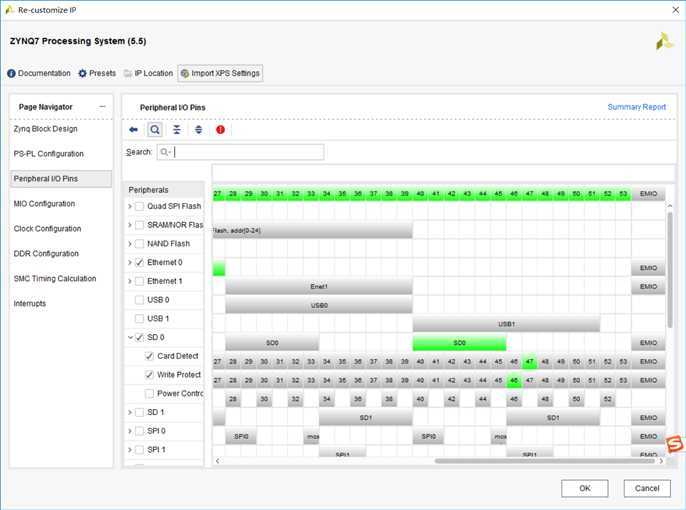Image resolution: width=686 pixels, height=510 pixels.
Task: Click EMIO option in Ethernet 0 row
Action: (648, 268)
